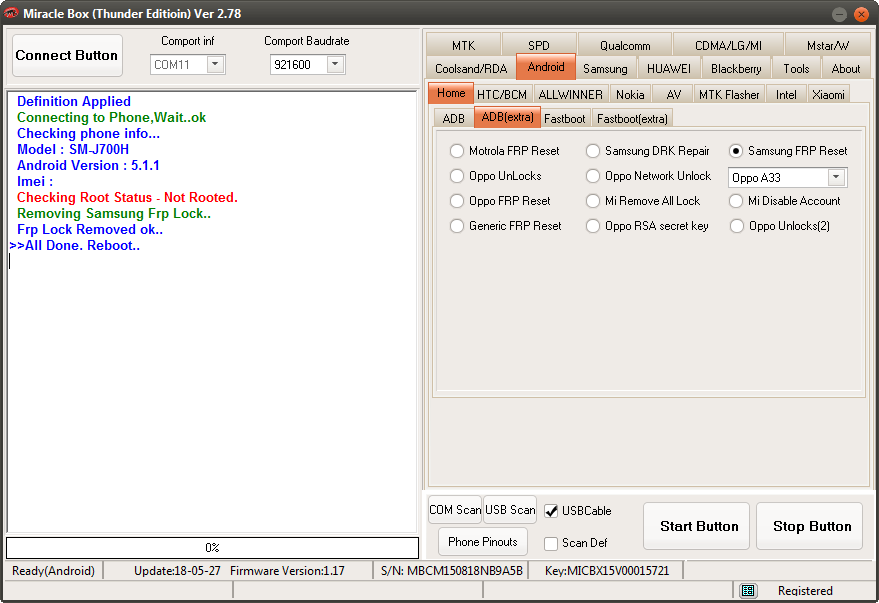Open the AV sub-tab

673,94
